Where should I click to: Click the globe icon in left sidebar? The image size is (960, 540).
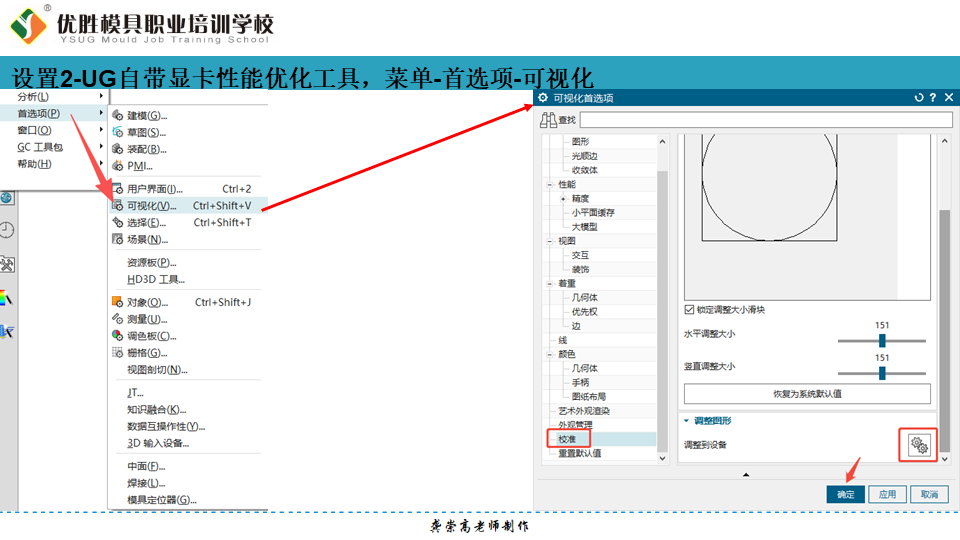click(x=6, y=198)
